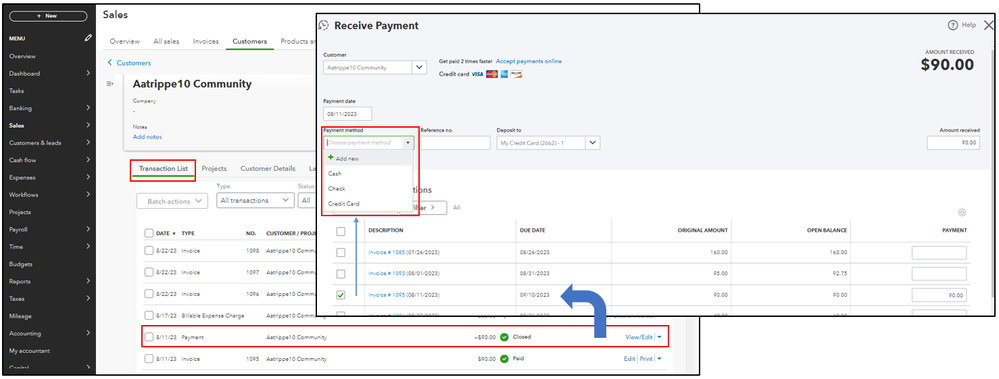Open the All sales tab

166,41
